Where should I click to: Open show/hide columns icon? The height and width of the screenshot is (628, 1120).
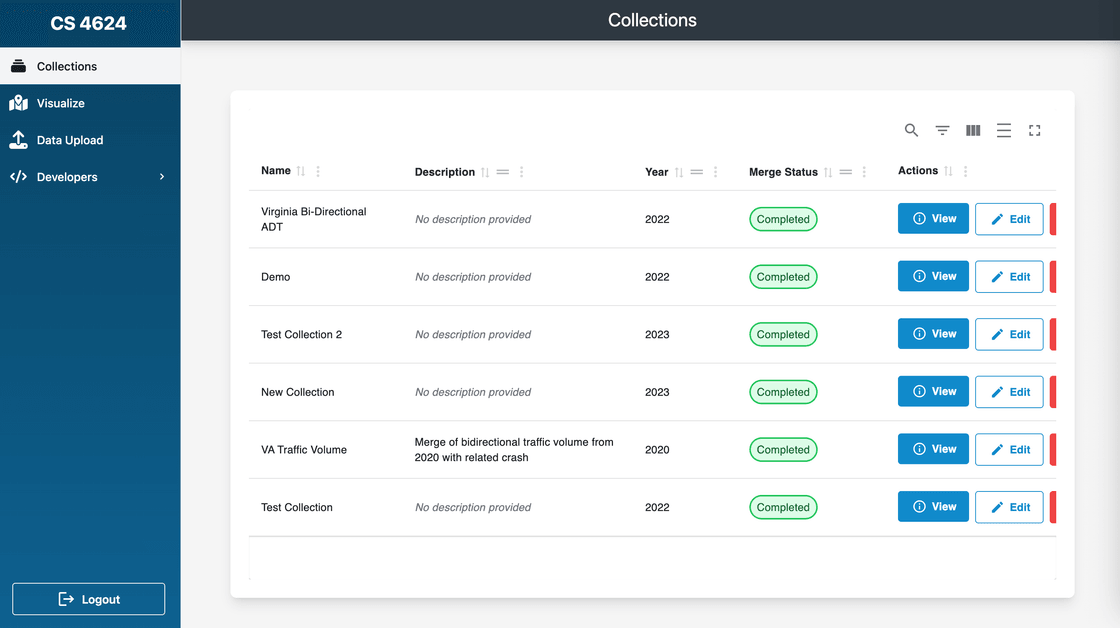tap(973, 130)
